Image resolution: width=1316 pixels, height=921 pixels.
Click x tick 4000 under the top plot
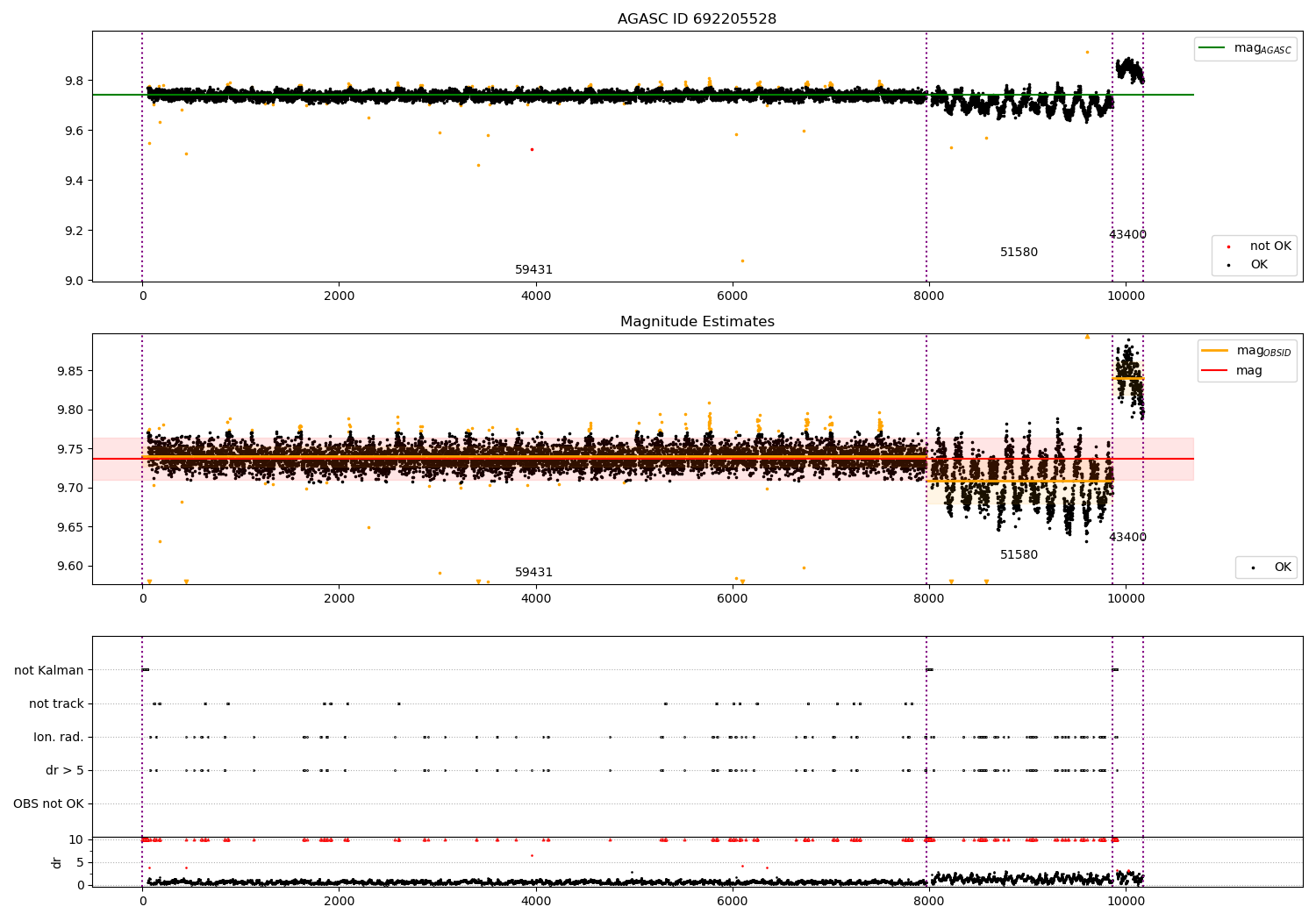tap(535, 296)
